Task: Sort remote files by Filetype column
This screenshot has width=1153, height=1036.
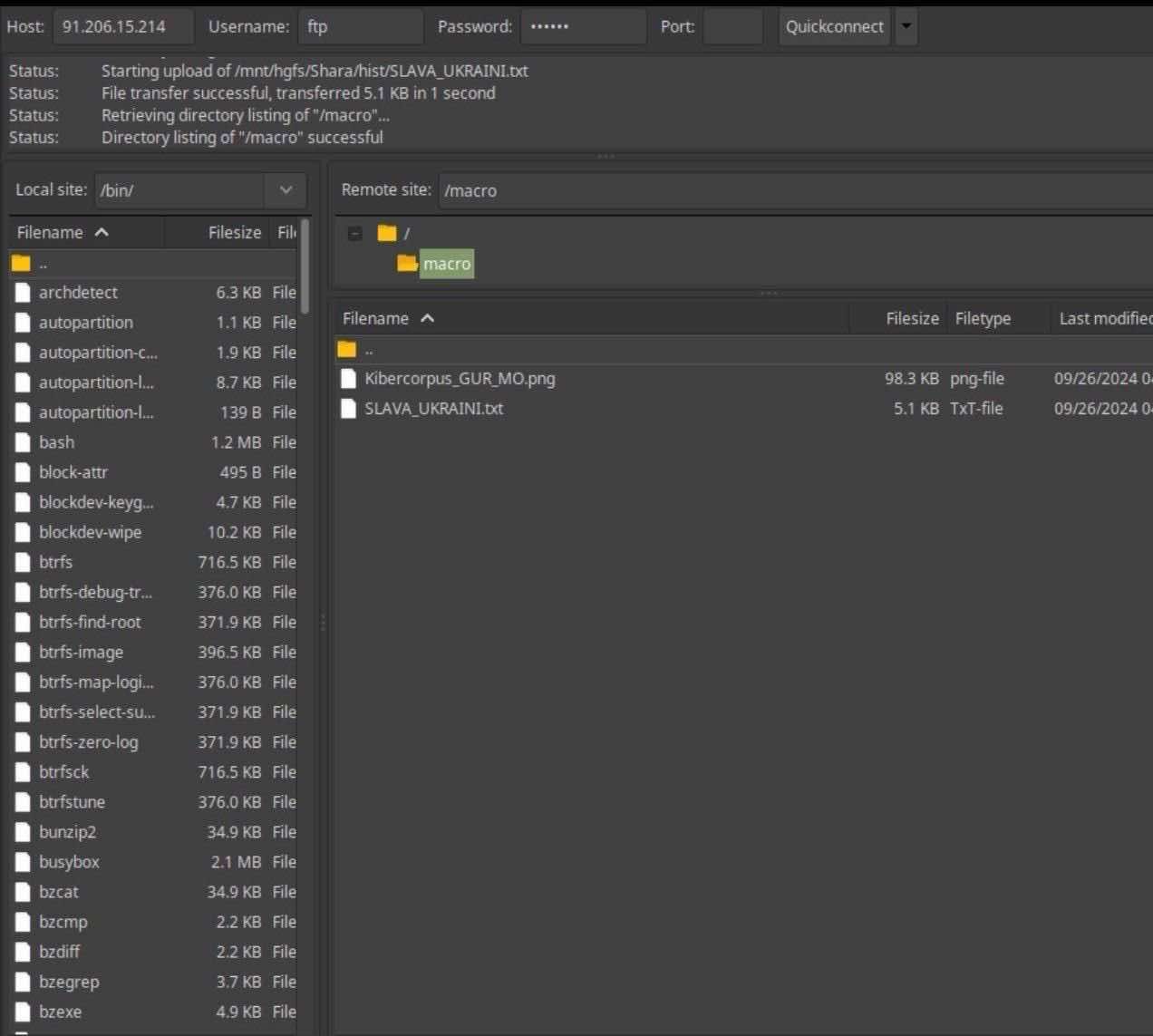Action: [983, 318]
